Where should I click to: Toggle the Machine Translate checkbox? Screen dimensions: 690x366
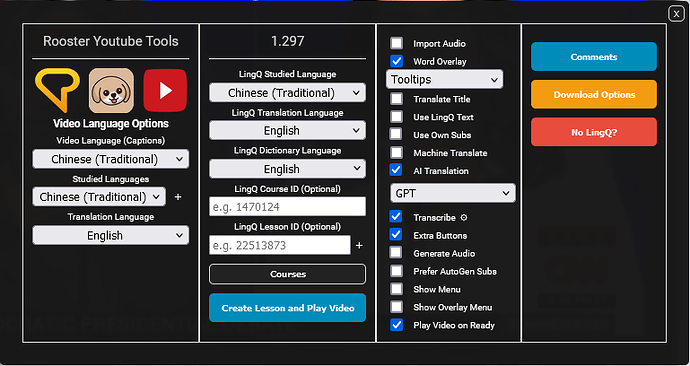396,153
